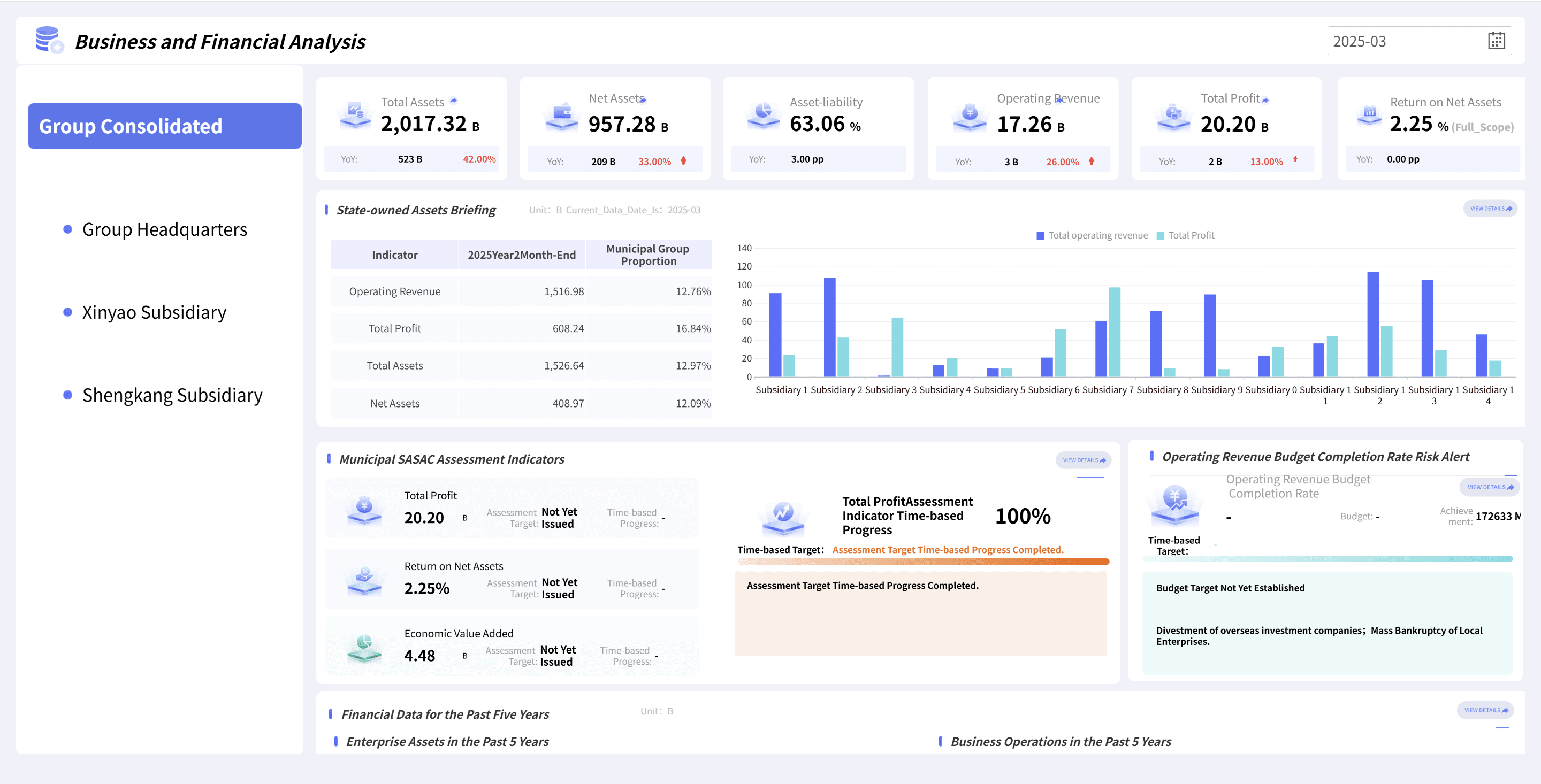This screenshot has height=784, width=1541.
Task: Toggle the Total Profit legend swatch
Action: coord(1161,236)
